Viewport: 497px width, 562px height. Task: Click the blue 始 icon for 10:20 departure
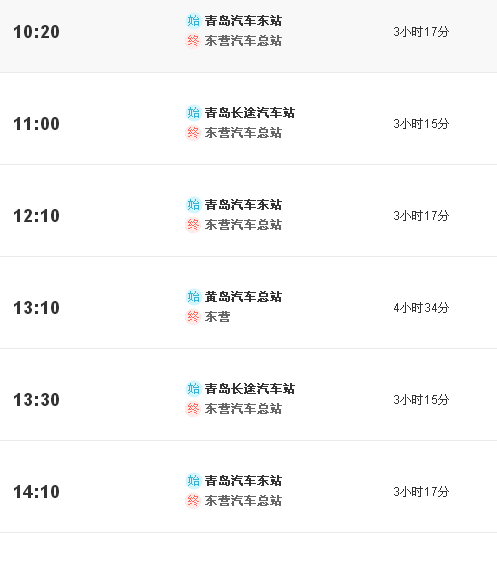point(193,21)
